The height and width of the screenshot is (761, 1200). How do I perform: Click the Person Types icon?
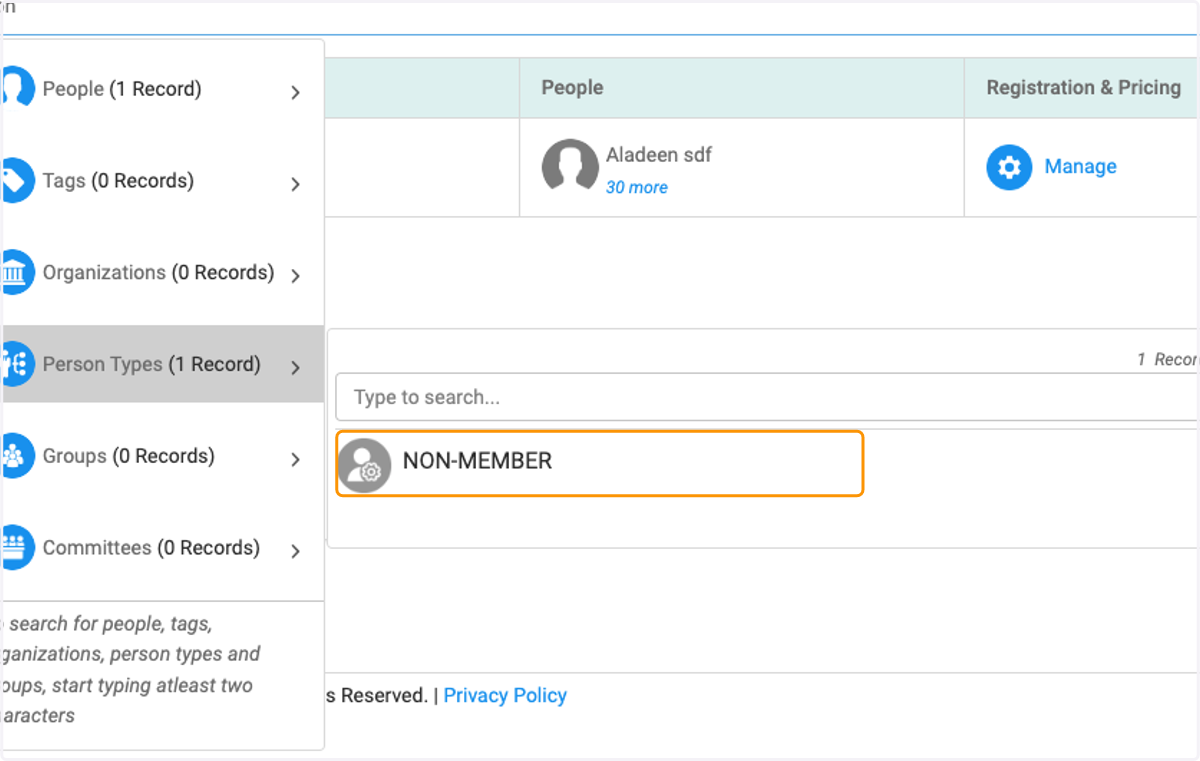(x=17, y=365)
